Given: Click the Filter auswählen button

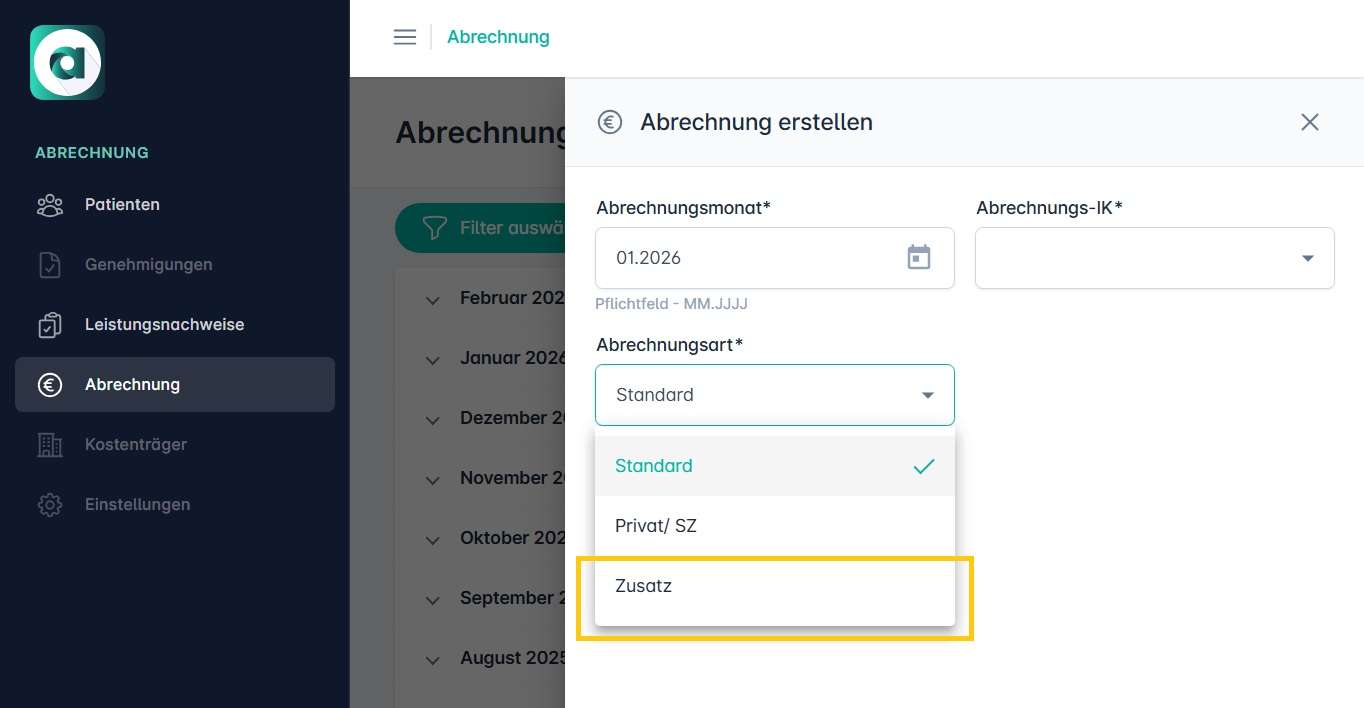Looking at the screenshot, I should point(481,229).
